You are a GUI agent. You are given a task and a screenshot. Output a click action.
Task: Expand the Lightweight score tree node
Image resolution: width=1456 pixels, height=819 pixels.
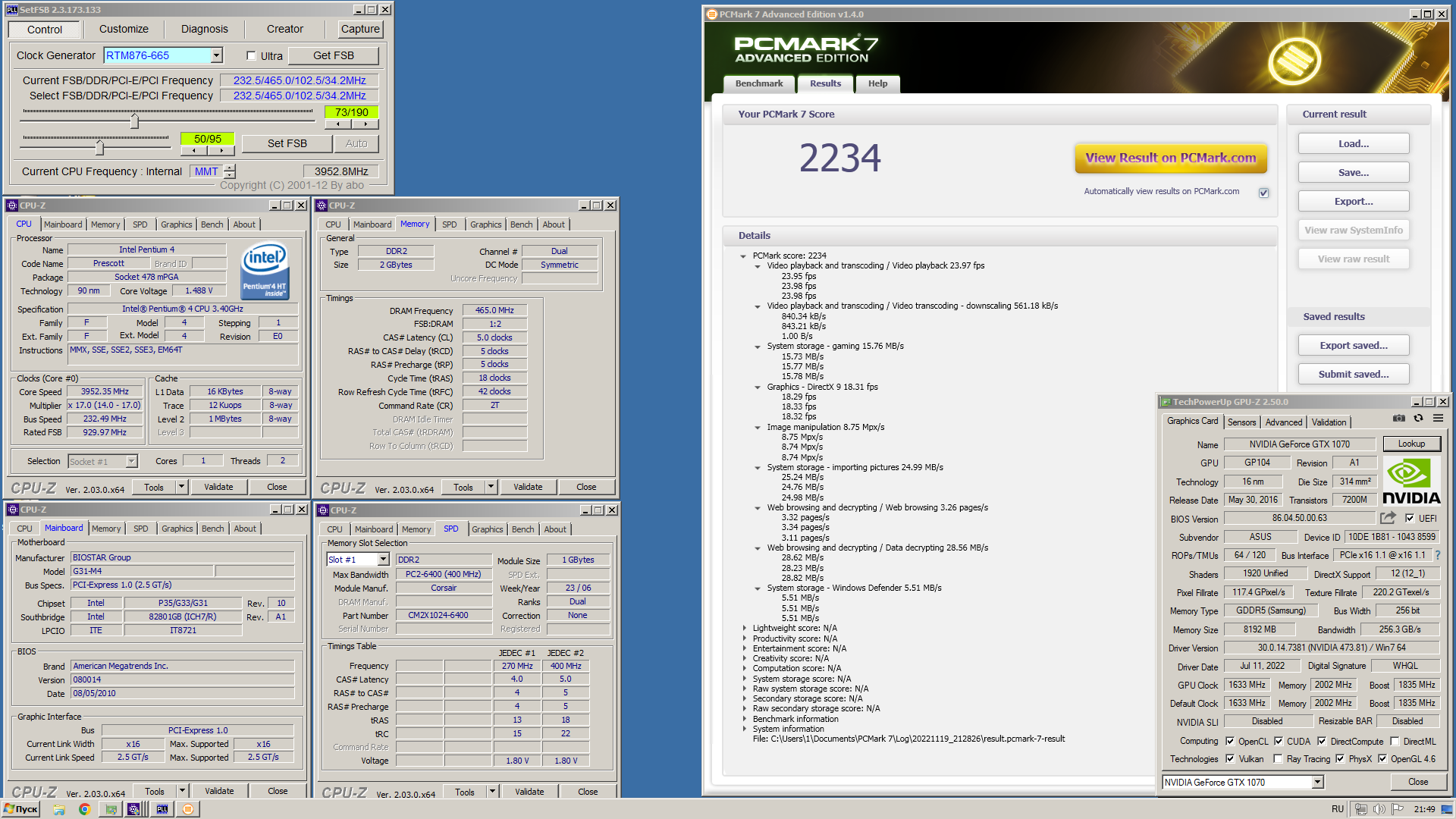(744, 629)
